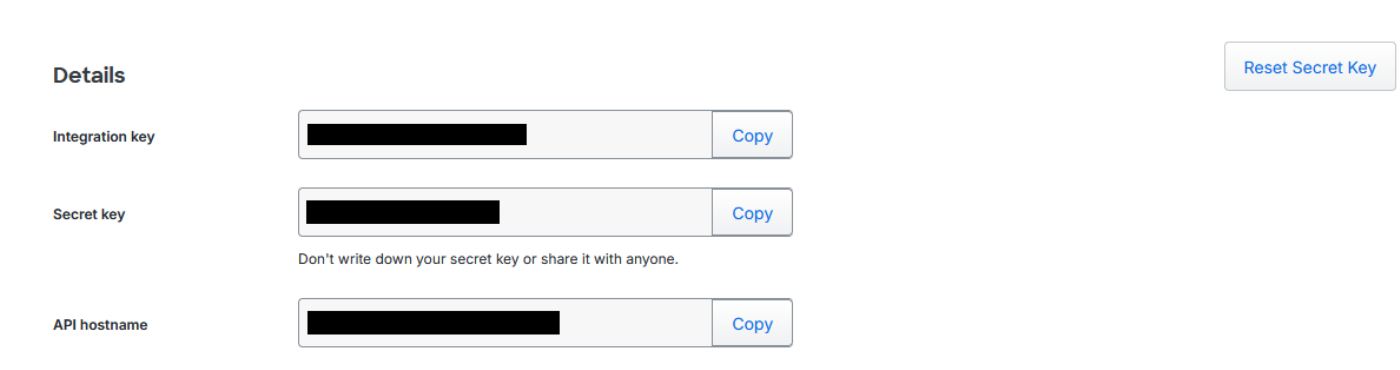Copy the Secret key value

click(752, 213)
